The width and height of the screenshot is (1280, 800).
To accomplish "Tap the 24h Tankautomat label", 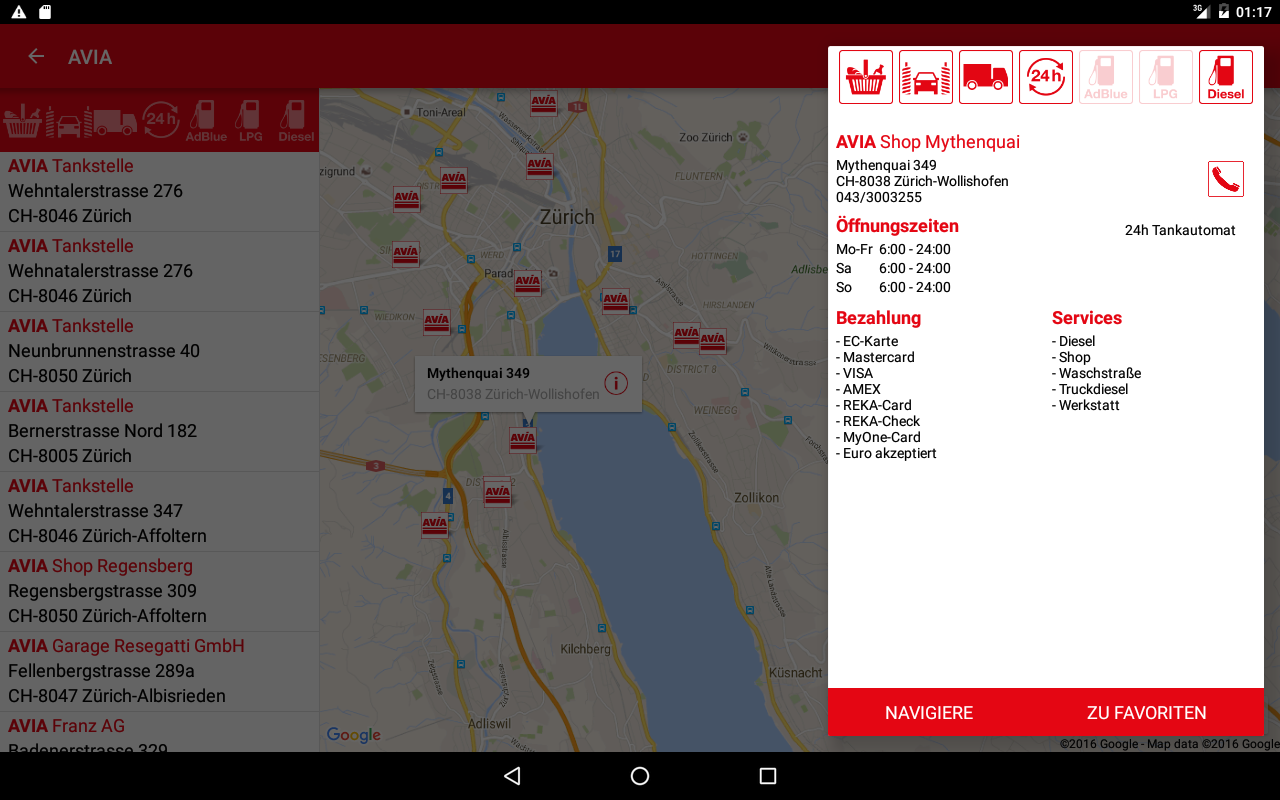I will point(1180,230).
